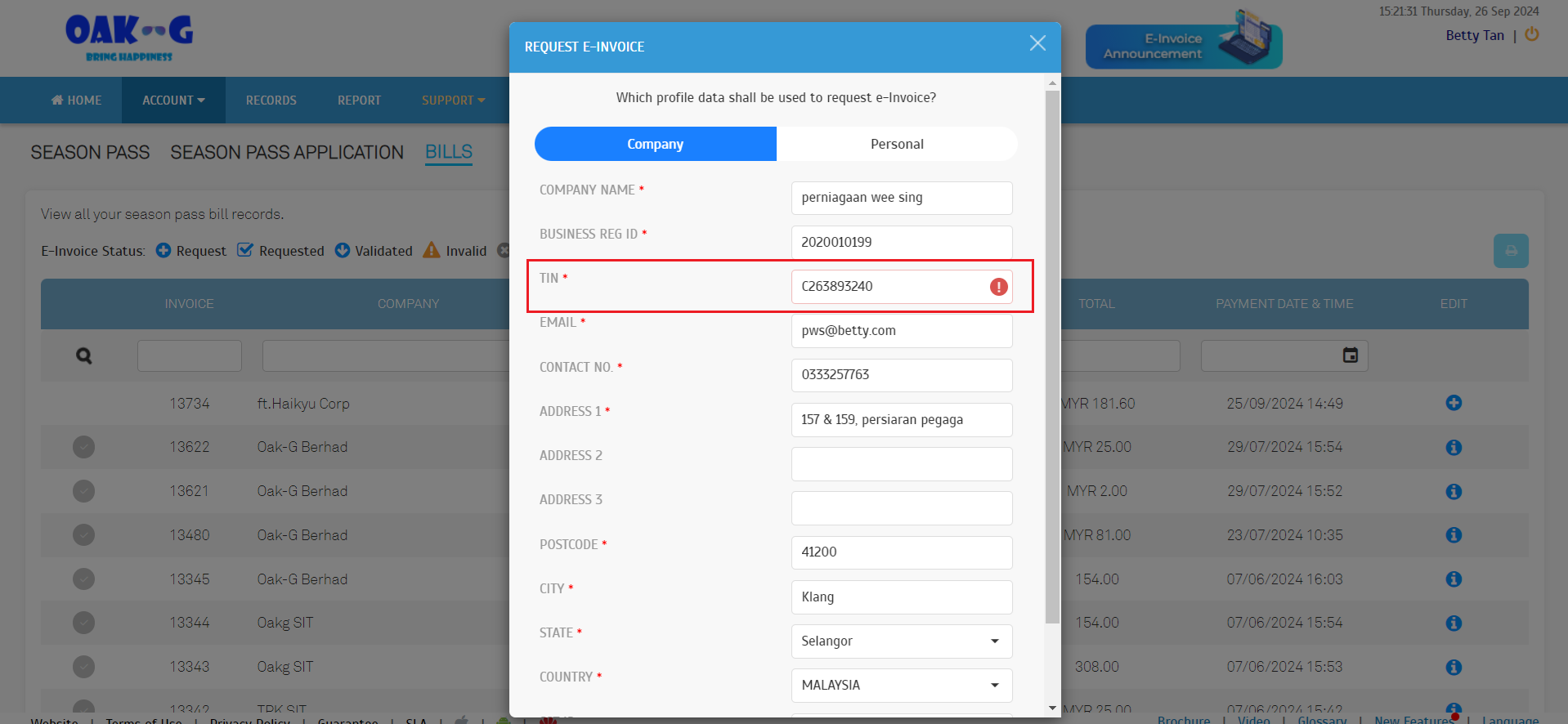Click the red TIN error warning icon

[x=998, y=287]
